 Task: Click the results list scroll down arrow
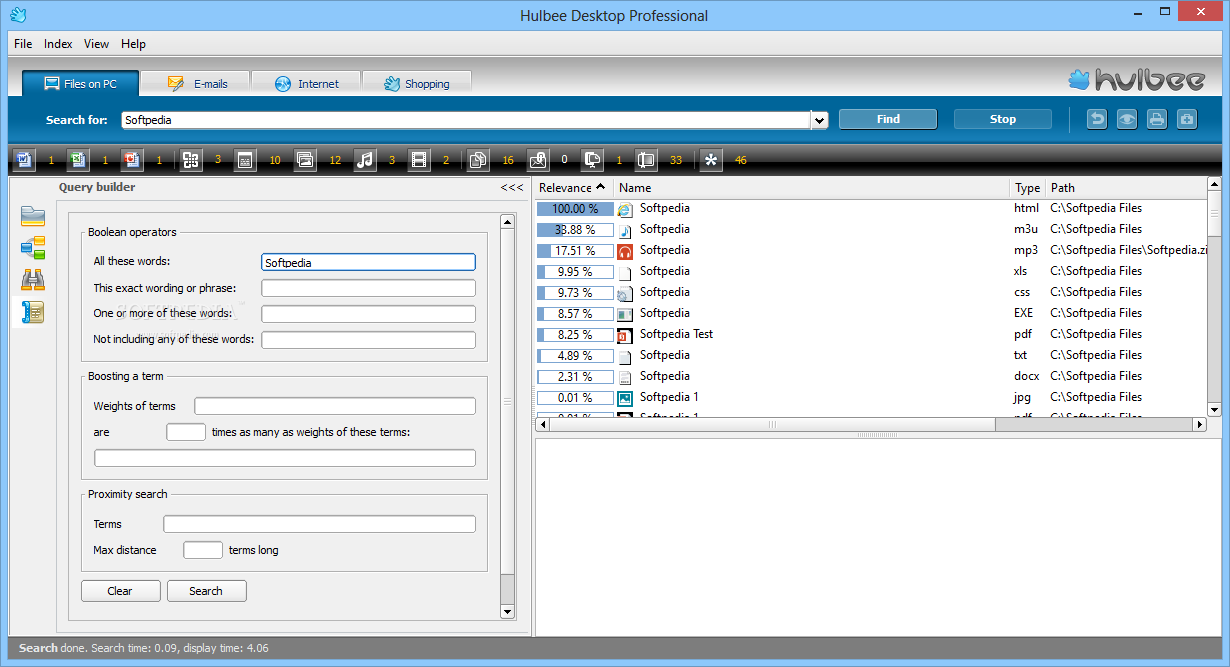pyautogui.click(x=1214, y=409)
